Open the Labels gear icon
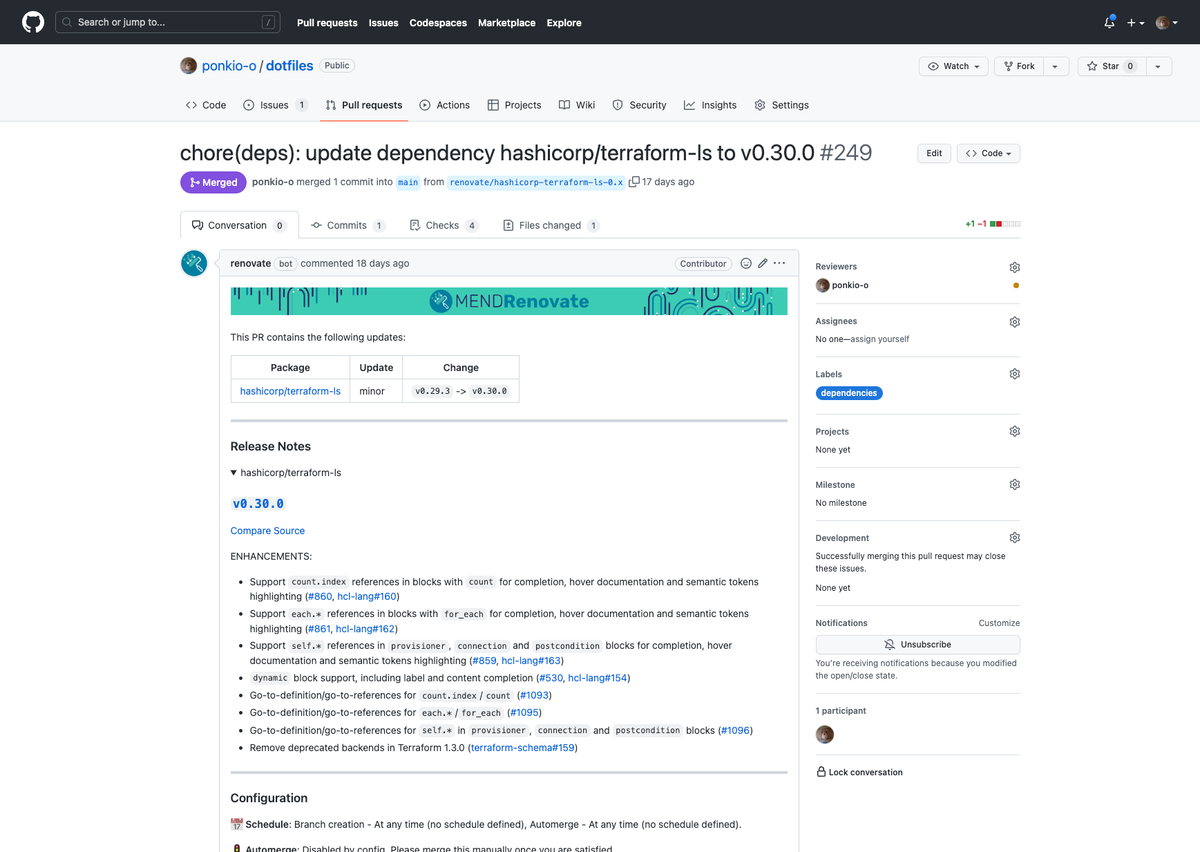1200x852 pixels. coord(1014,374)
